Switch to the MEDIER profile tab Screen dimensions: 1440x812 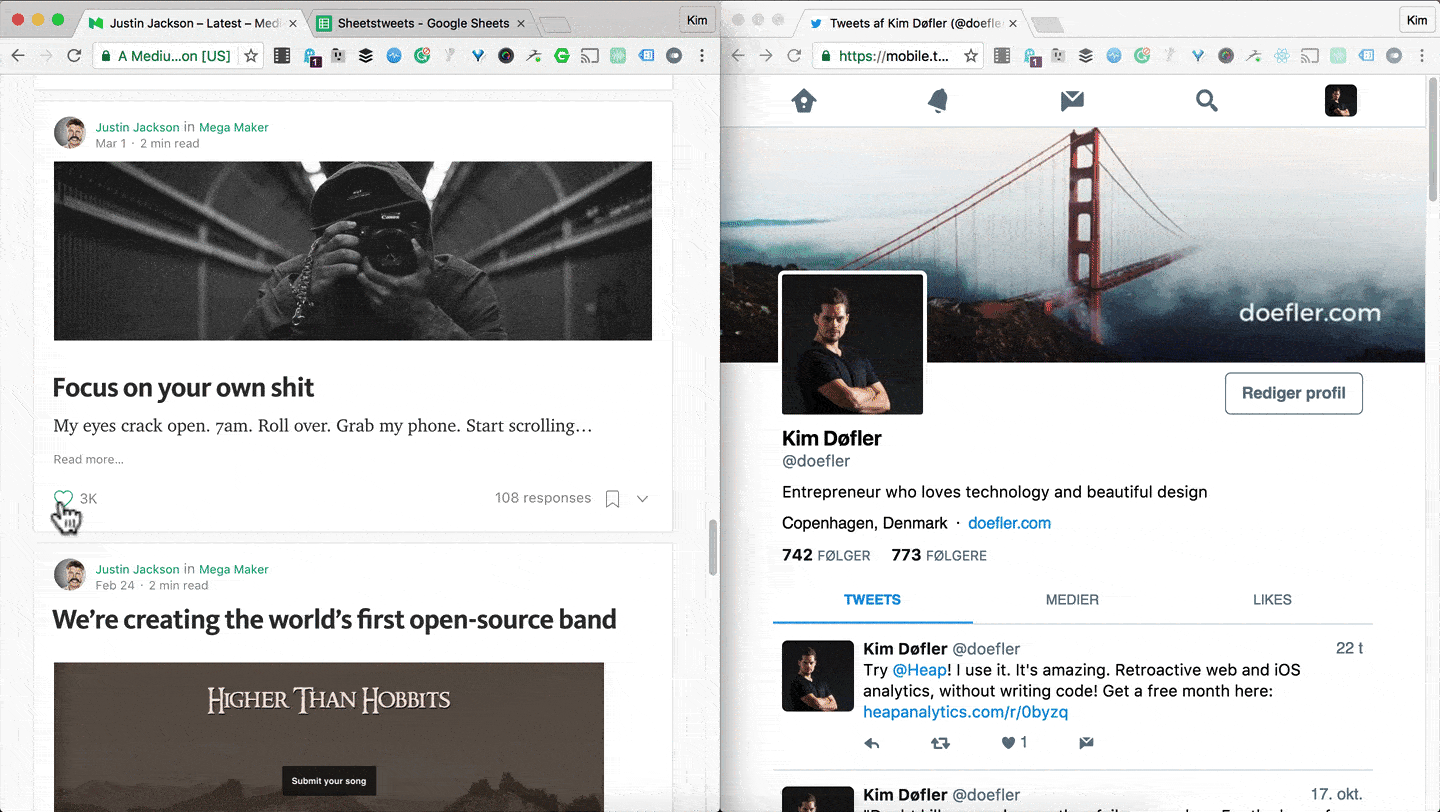(x=1072, y=600)
